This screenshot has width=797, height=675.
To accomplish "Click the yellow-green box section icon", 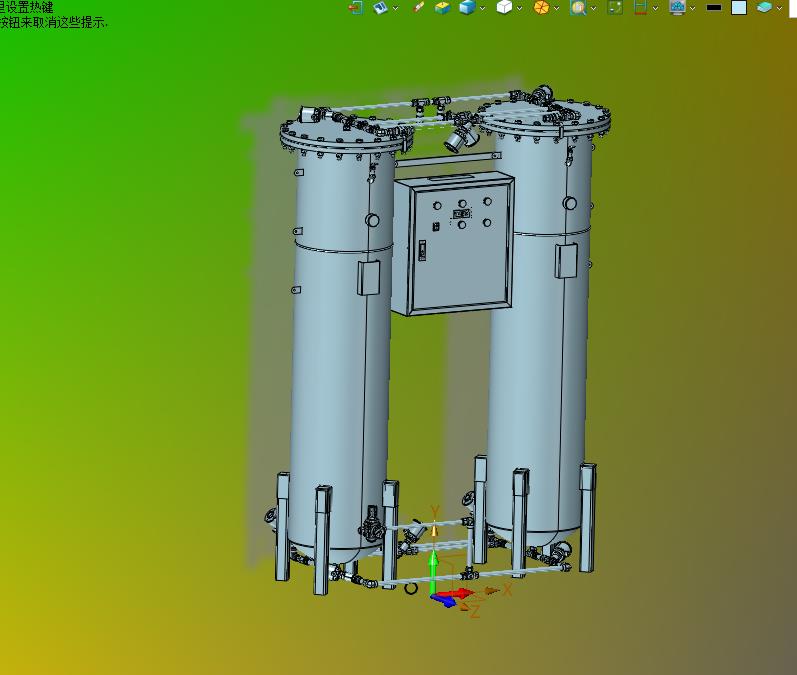I will [x=443, y=8].
